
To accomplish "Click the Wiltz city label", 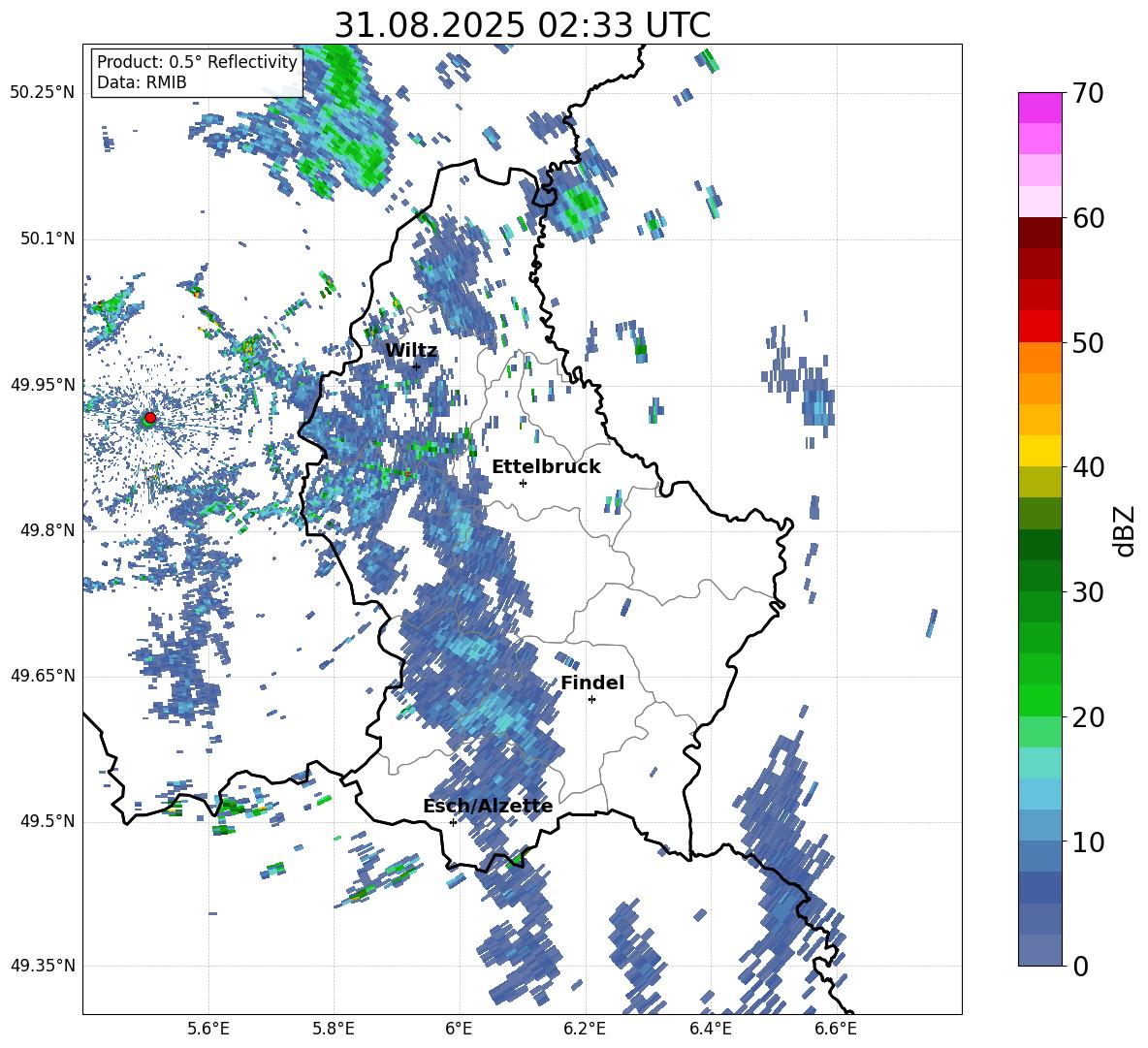I will [x=411, y=351].
